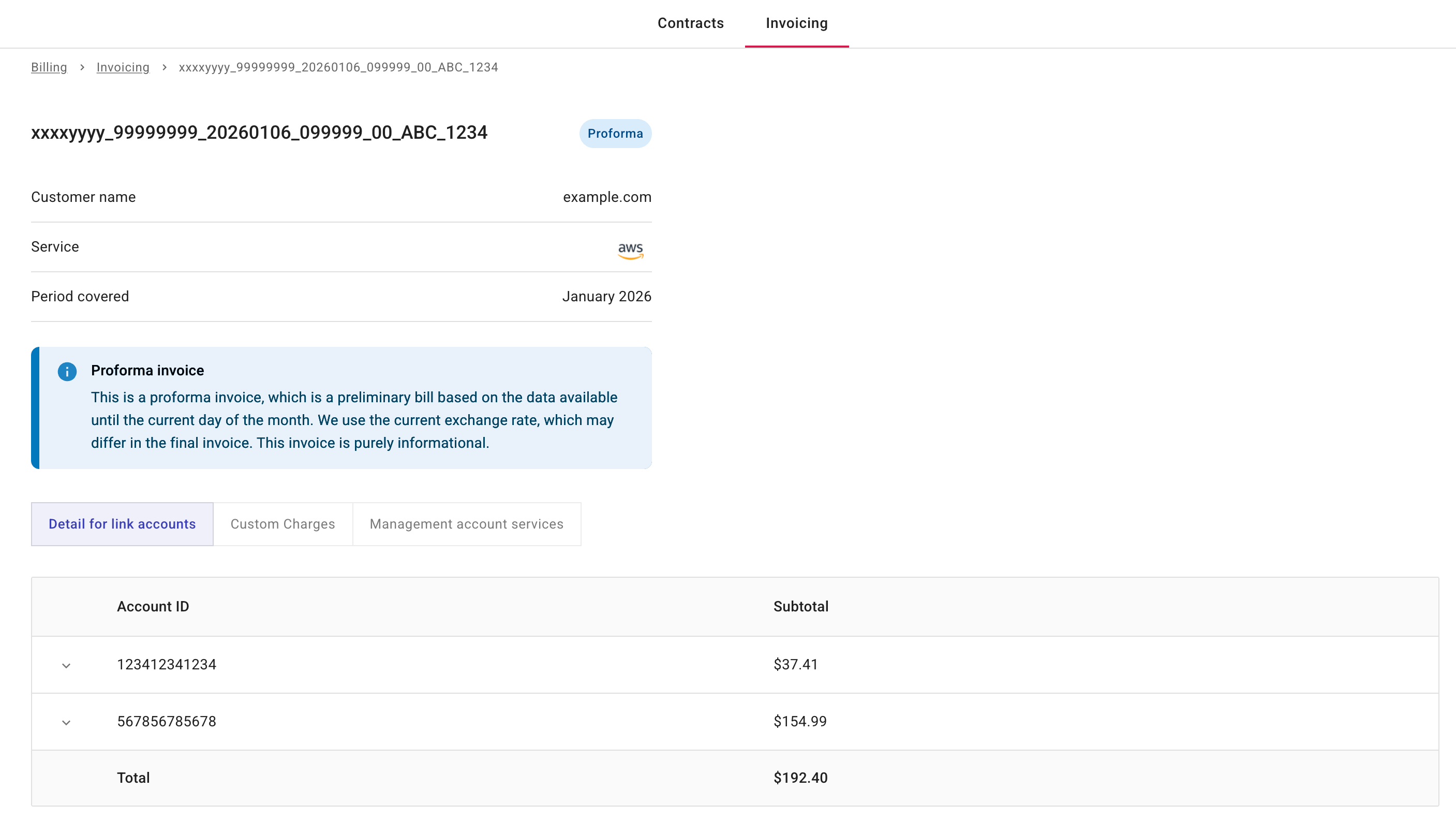
Task: Expand details for account 123412341234
Action: pyautogui.click(x=67, y=665)
